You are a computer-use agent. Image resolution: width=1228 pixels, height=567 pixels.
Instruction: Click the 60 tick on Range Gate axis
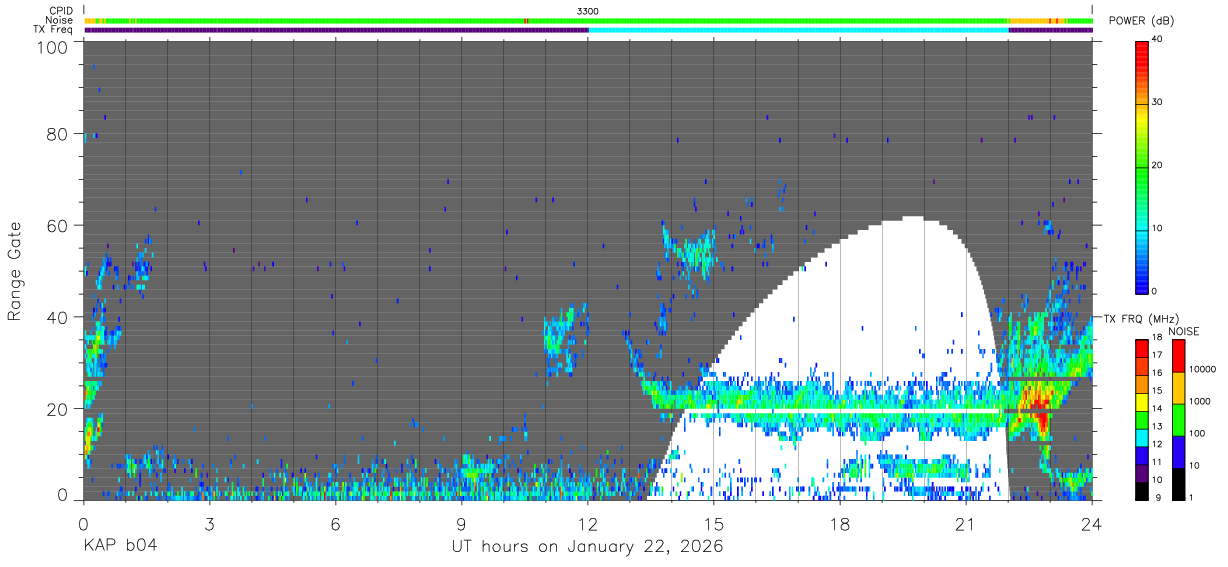pos(57,226)
